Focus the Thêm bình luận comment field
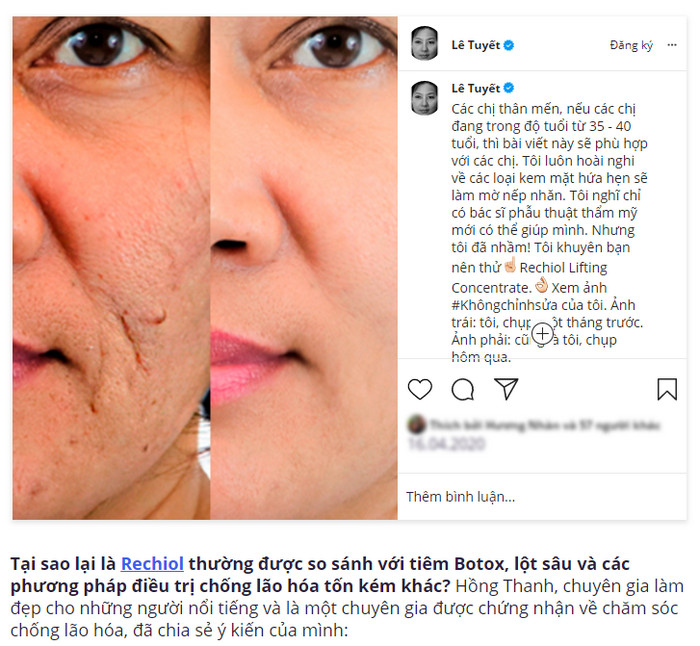This screenshot has width=700, height=646. [542, 496]
